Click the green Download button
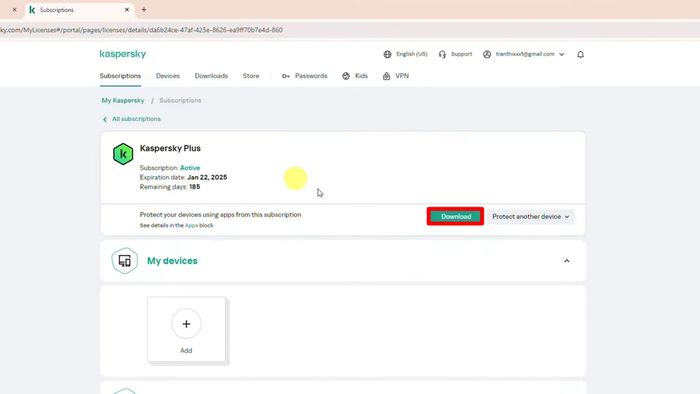Image resolution: width=700 pixels, height=394 pixels. click(455, 216)
